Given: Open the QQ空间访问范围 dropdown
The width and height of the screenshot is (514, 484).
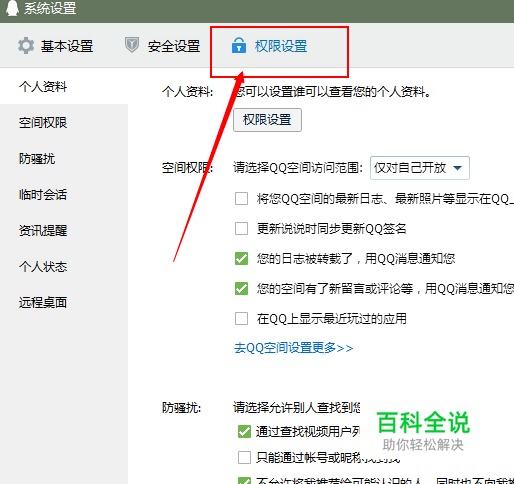Looking at the screenshot, I should [420, 168].
